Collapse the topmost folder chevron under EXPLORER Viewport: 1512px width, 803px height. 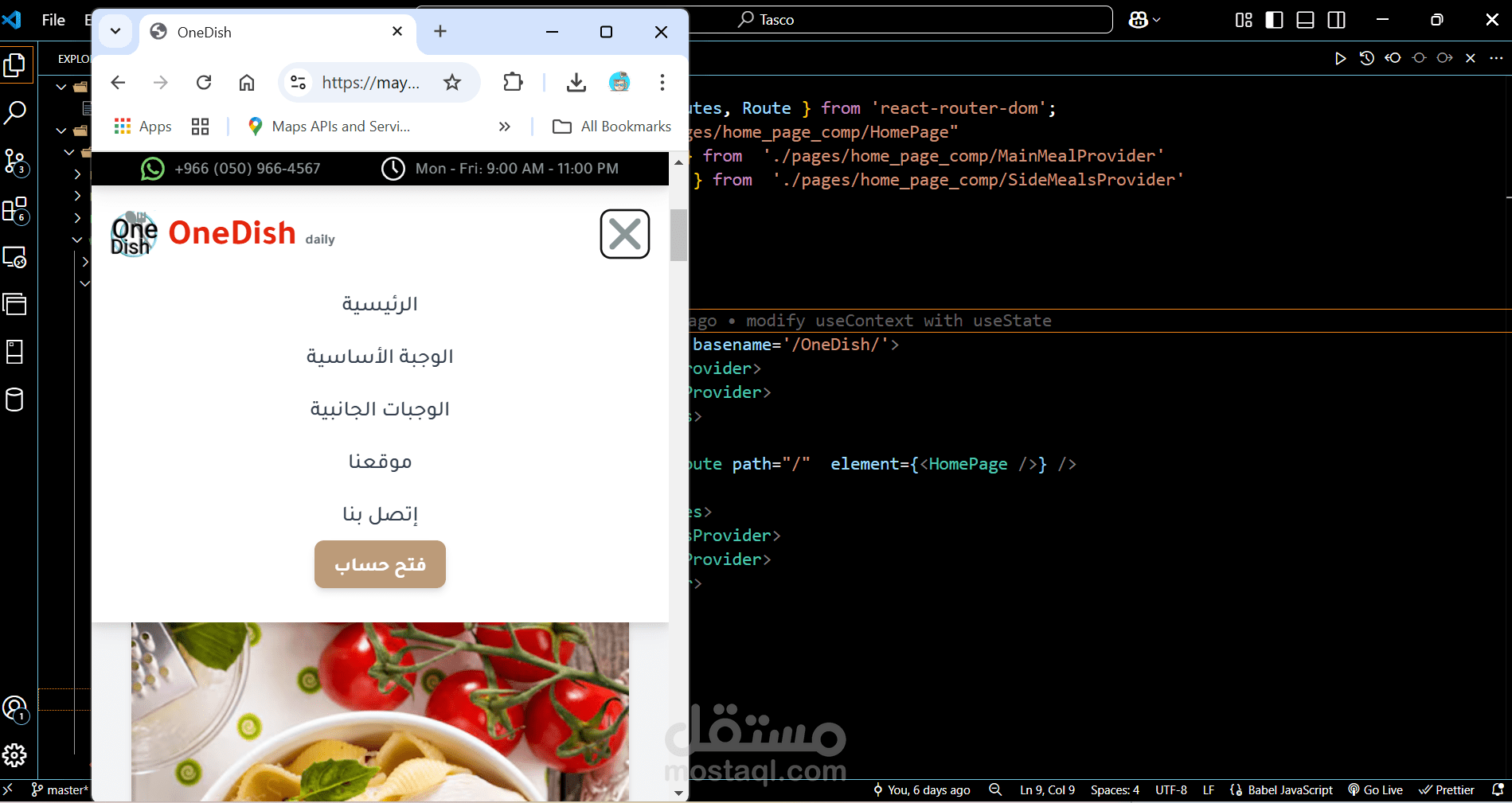point(61,87)
